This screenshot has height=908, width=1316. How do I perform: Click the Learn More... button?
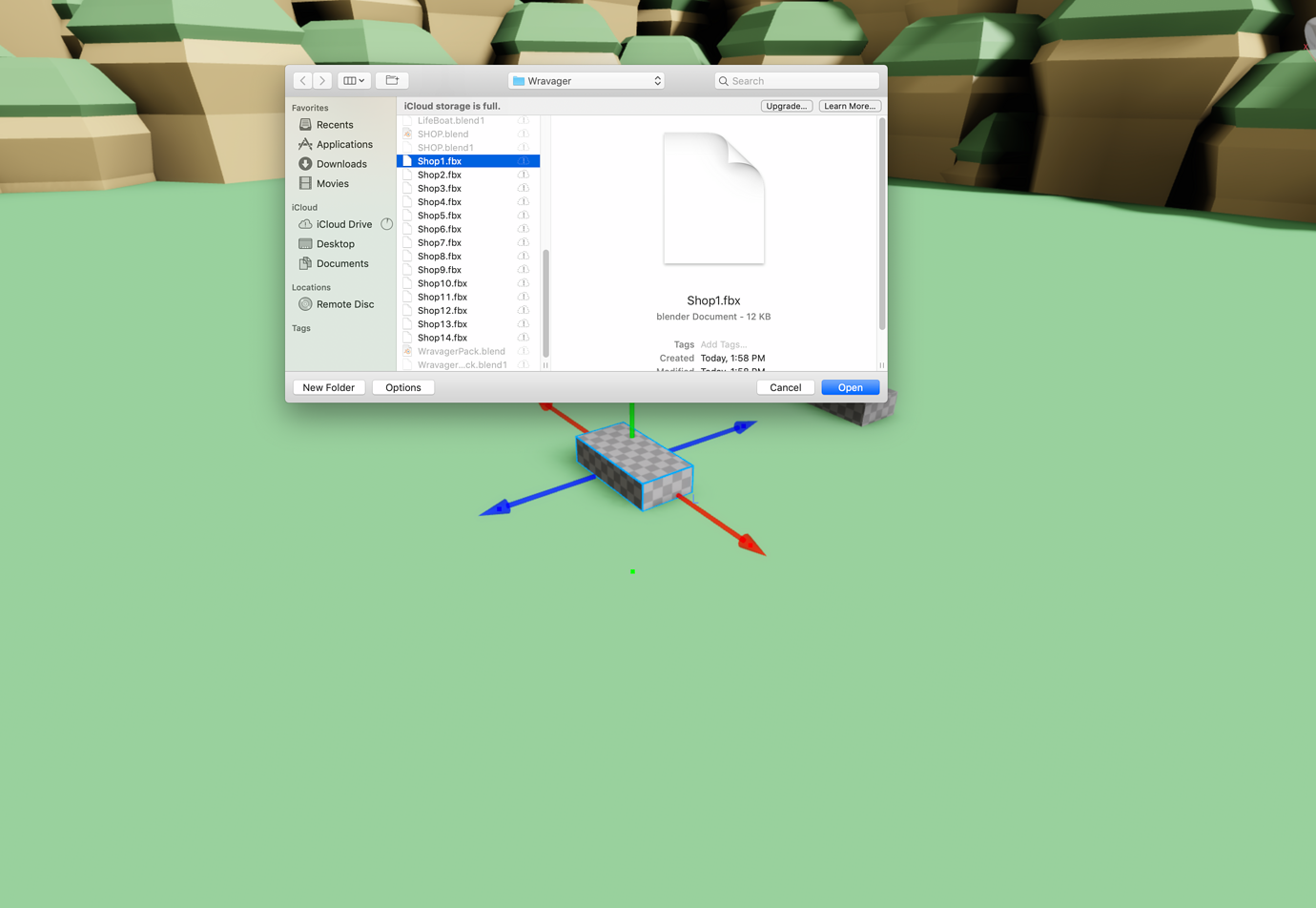click(850, 106)
